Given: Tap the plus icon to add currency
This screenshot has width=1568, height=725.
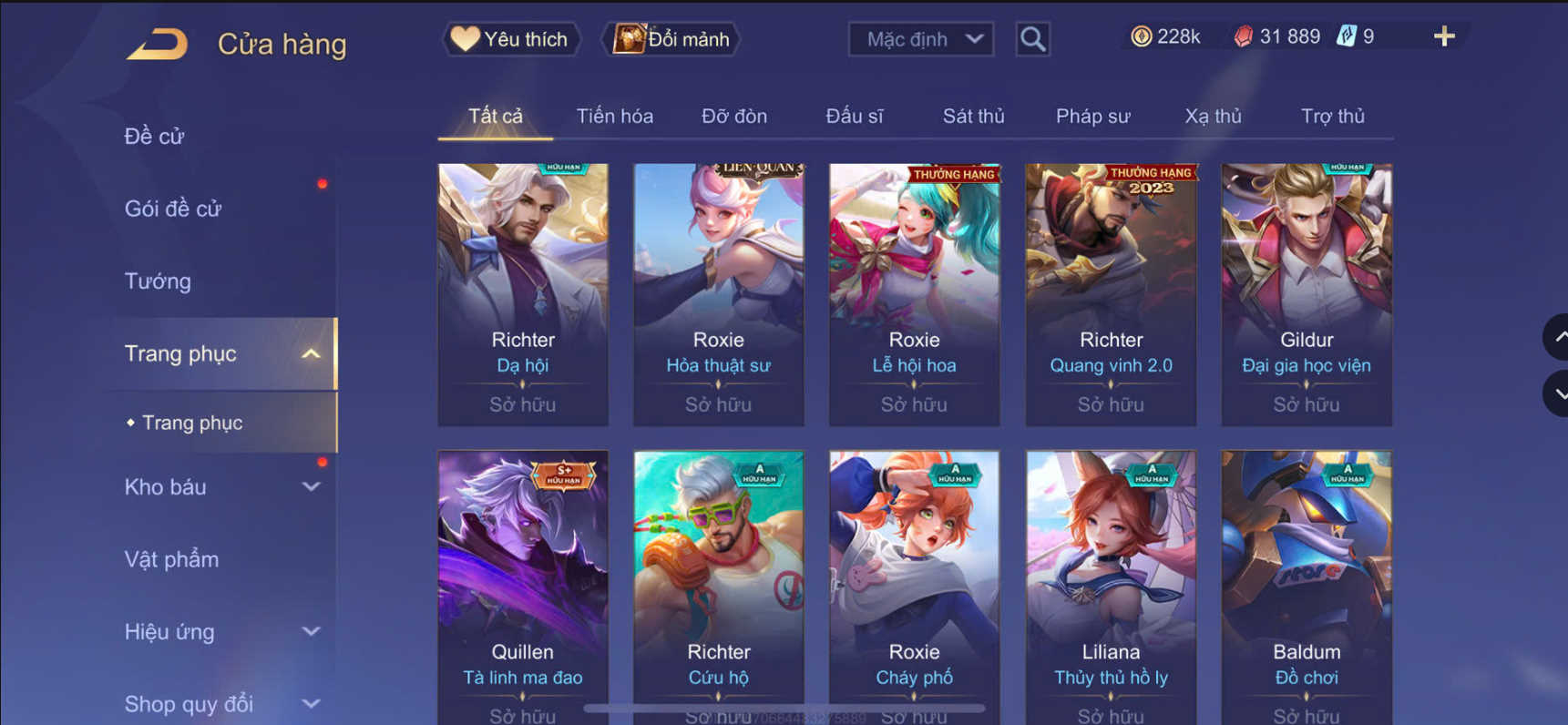Looking at the screenshot, I should [1444, 36].
